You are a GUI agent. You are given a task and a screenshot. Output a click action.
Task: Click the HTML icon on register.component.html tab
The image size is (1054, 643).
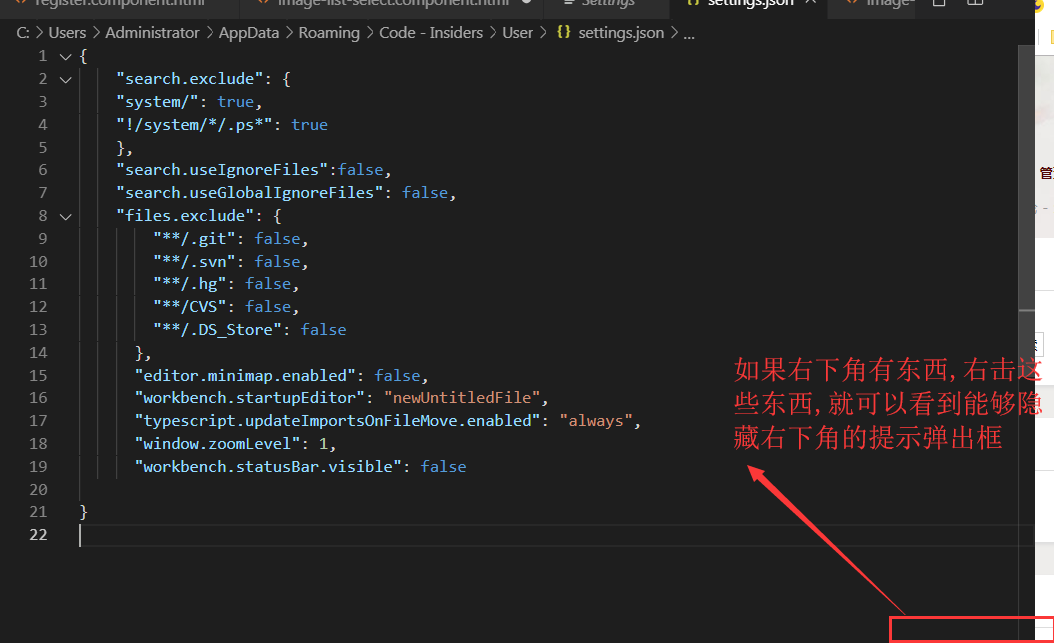click(20, 3)
